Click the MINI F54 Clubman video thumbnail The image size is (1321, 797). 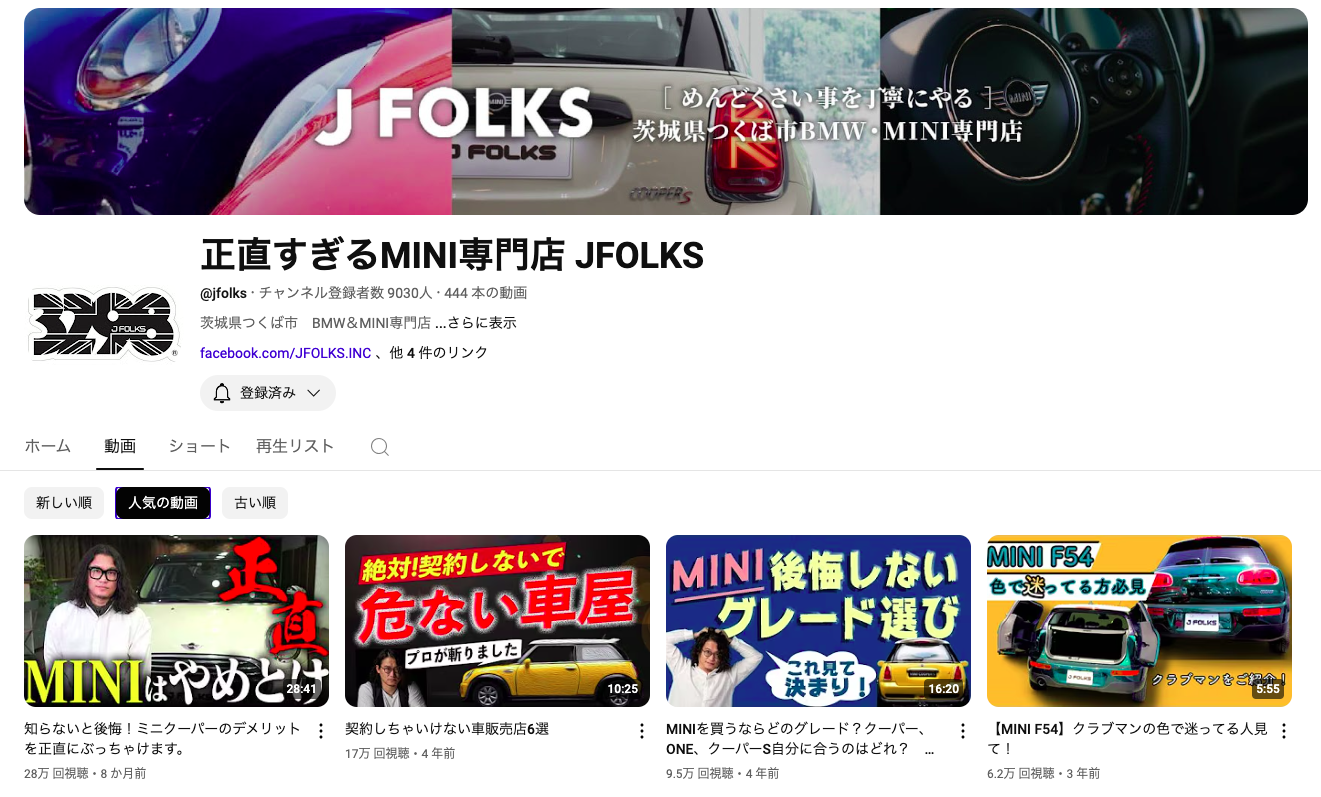click(1140, 621)
